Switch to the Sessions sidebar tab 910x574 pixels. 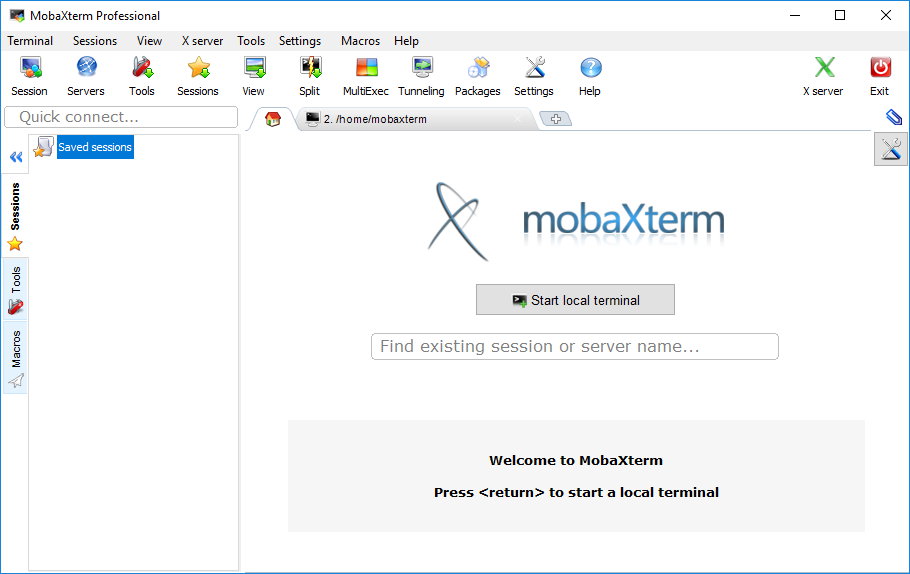click(x=15, y=216)
